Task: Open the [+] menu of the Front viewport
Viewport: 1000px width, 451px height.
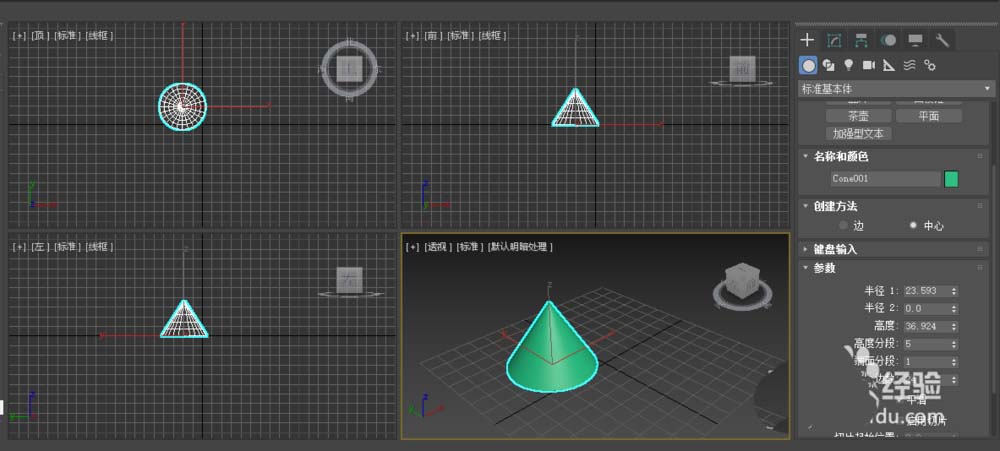Action: (x=413, y=36)
